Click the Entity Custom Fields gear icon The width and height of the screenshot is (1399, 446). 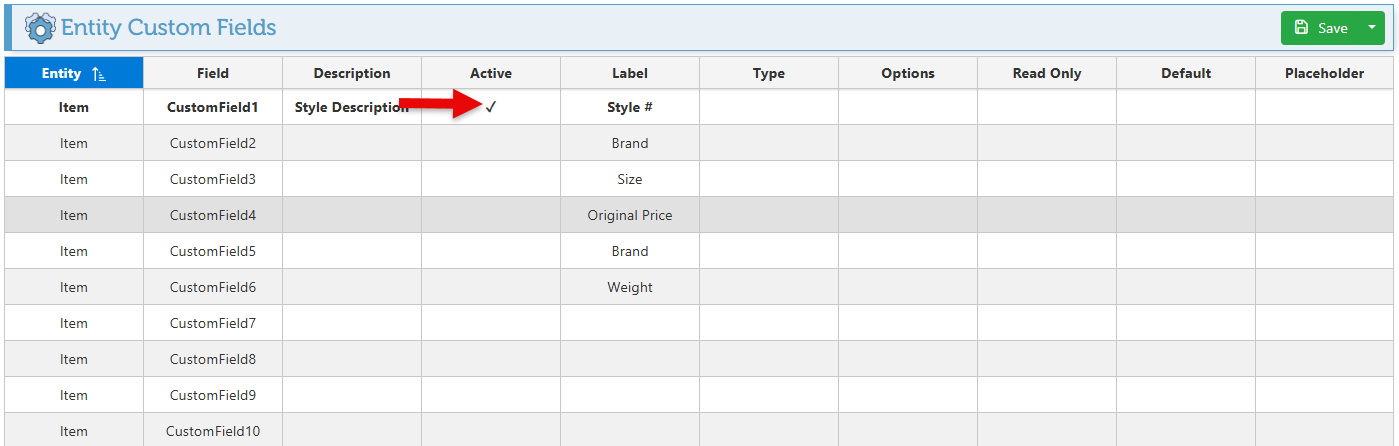point(40,27)
